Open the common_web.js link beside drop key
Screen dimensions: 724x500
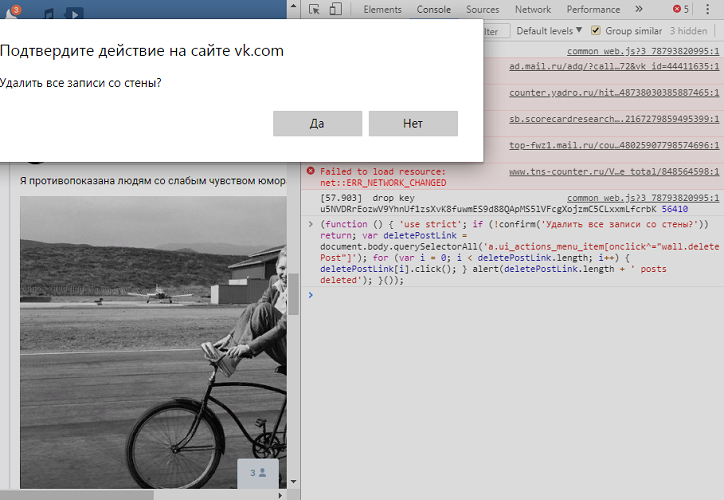tap(643, 198)
